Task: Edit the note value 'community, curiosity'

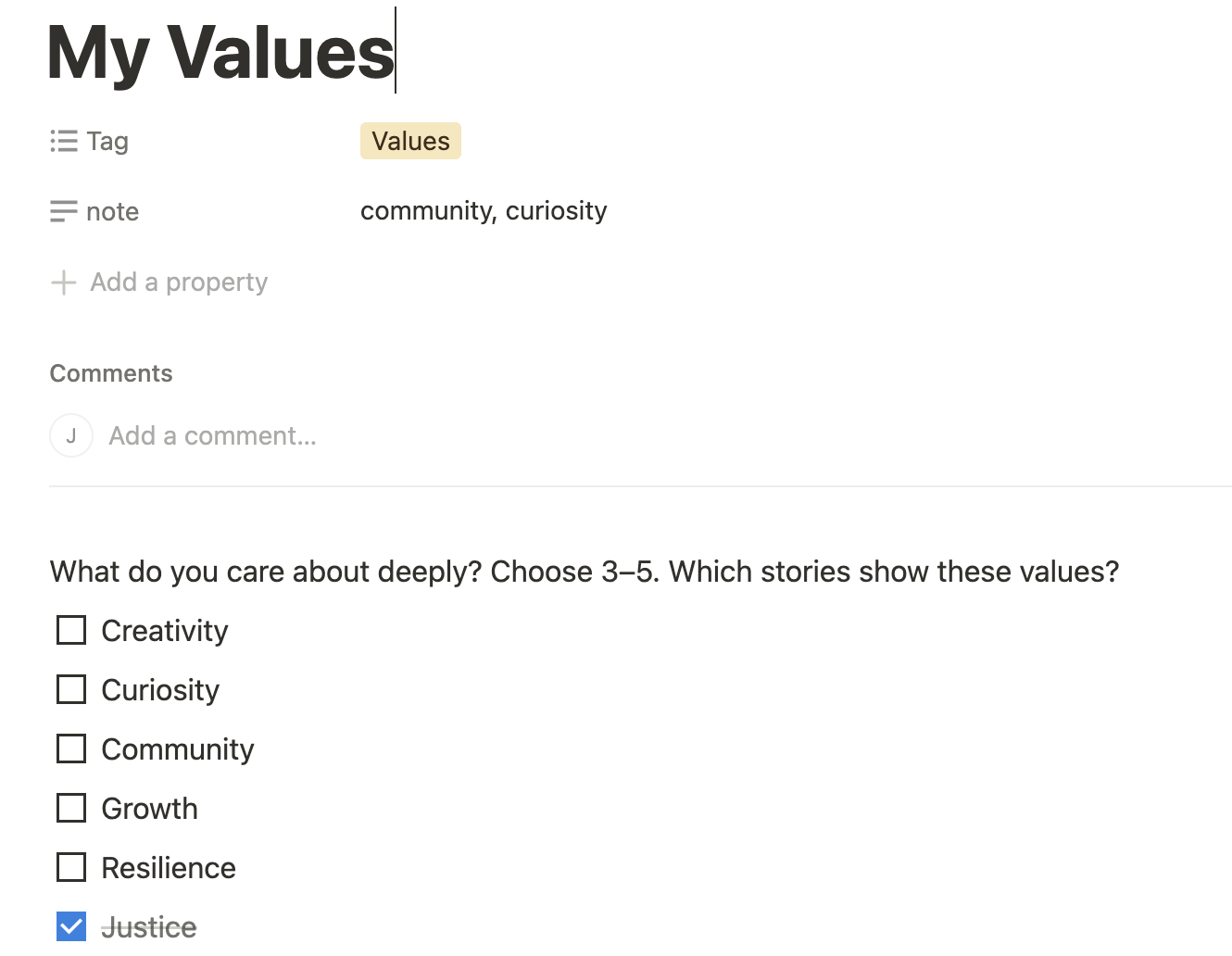Action: coord(484,211)
